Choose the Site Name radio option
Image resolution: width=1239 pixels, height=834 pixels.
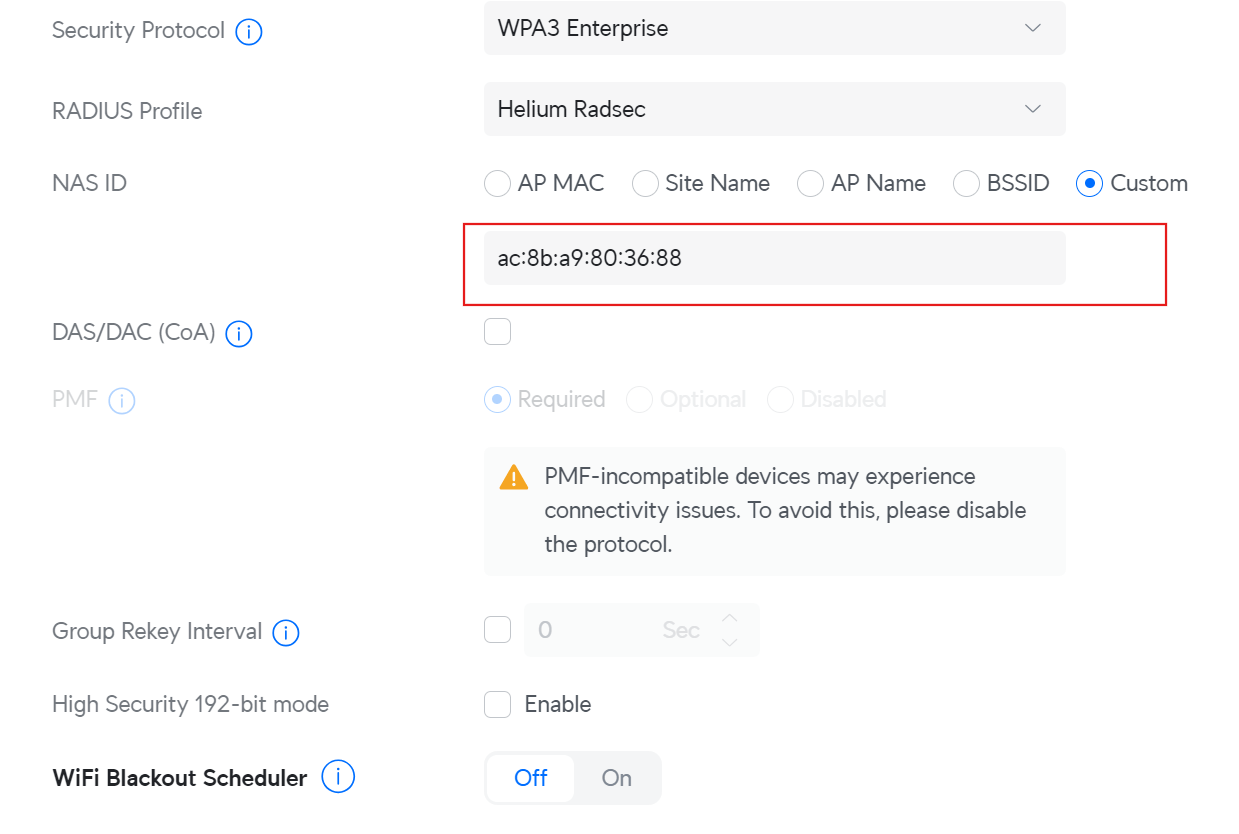click(646, 184)
